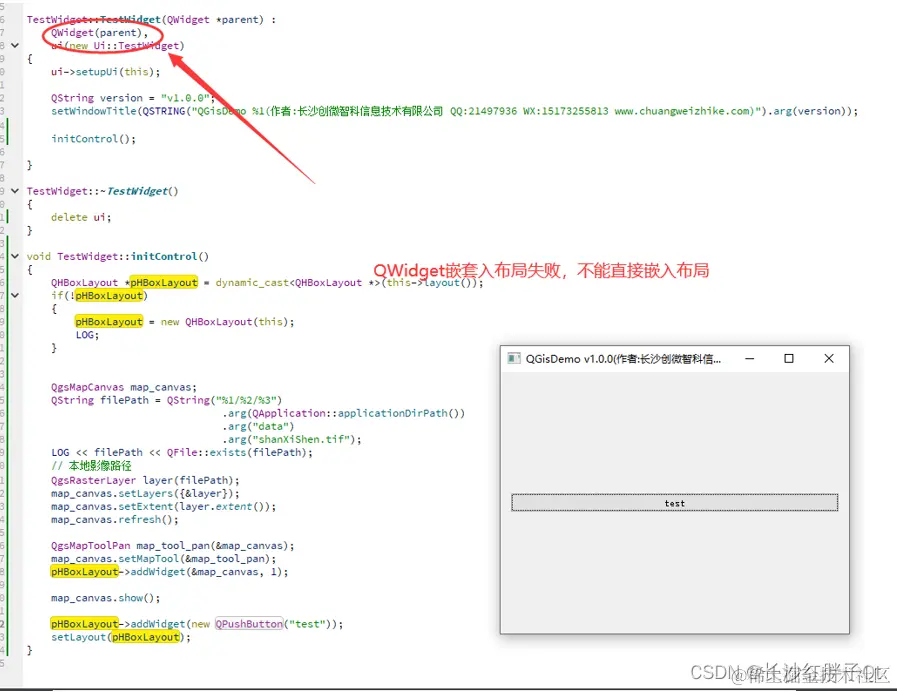Click the QString version line

click(x=132, y=98)
